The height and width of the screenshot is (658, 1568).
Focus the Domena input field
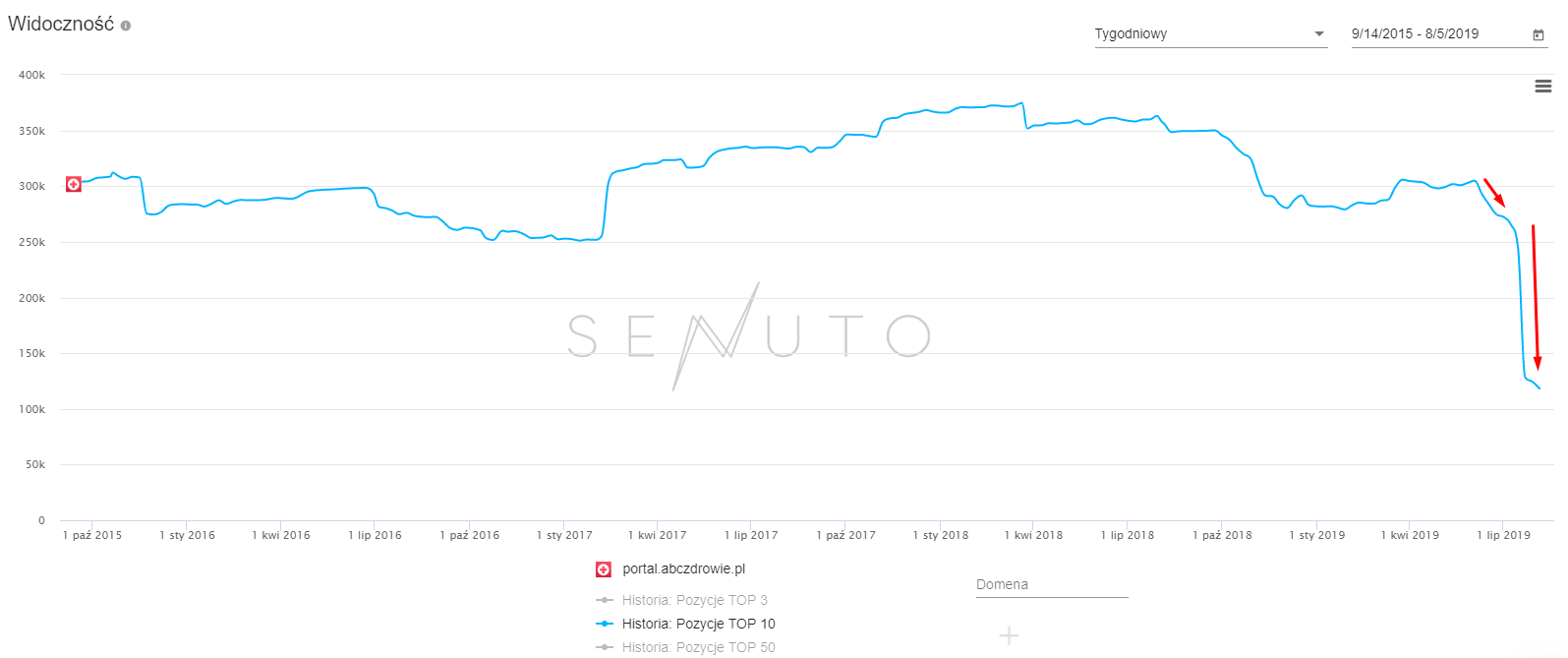[x=1051, y=585]
